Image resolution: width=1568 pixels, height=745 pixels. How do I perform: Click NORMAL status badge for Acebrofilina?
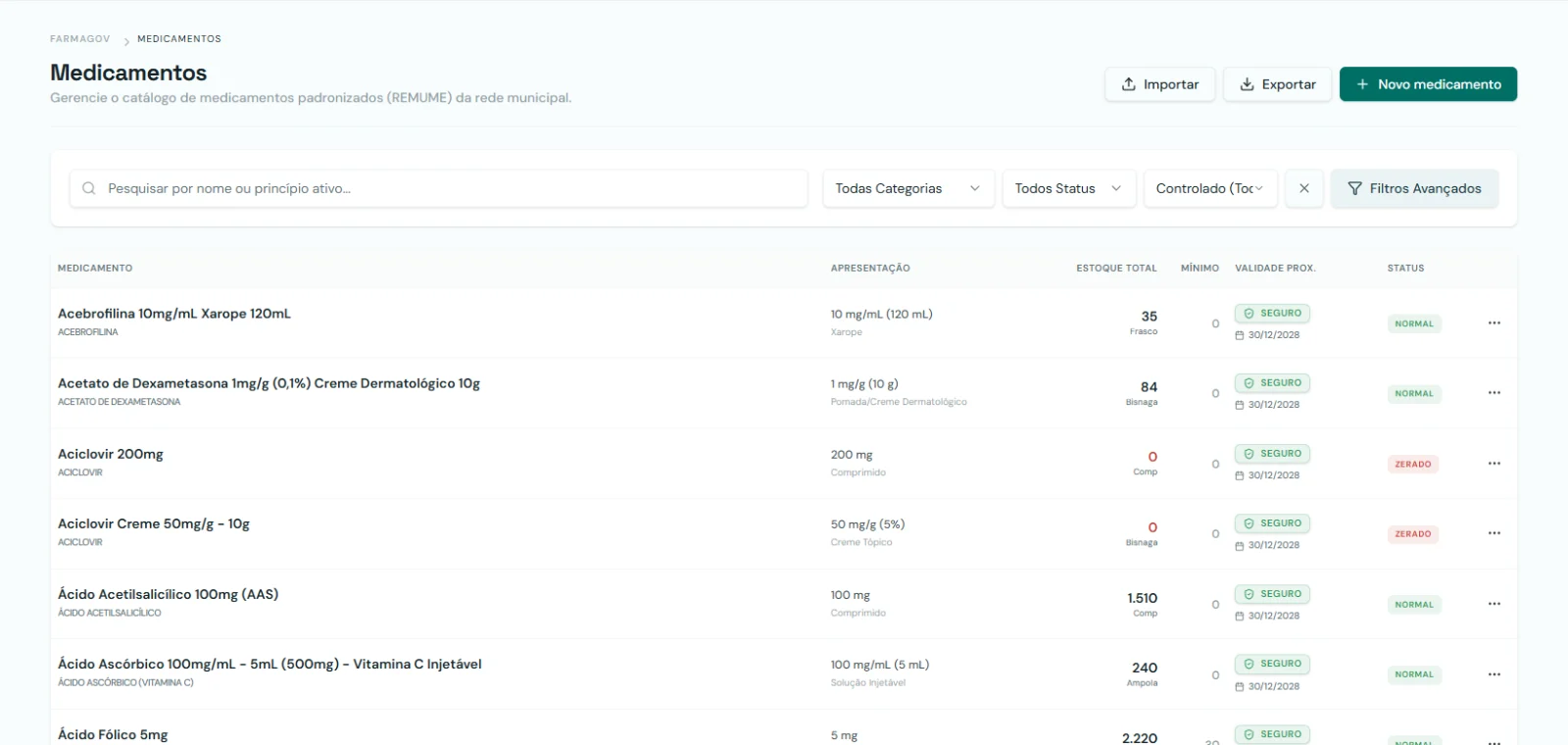1414,323
